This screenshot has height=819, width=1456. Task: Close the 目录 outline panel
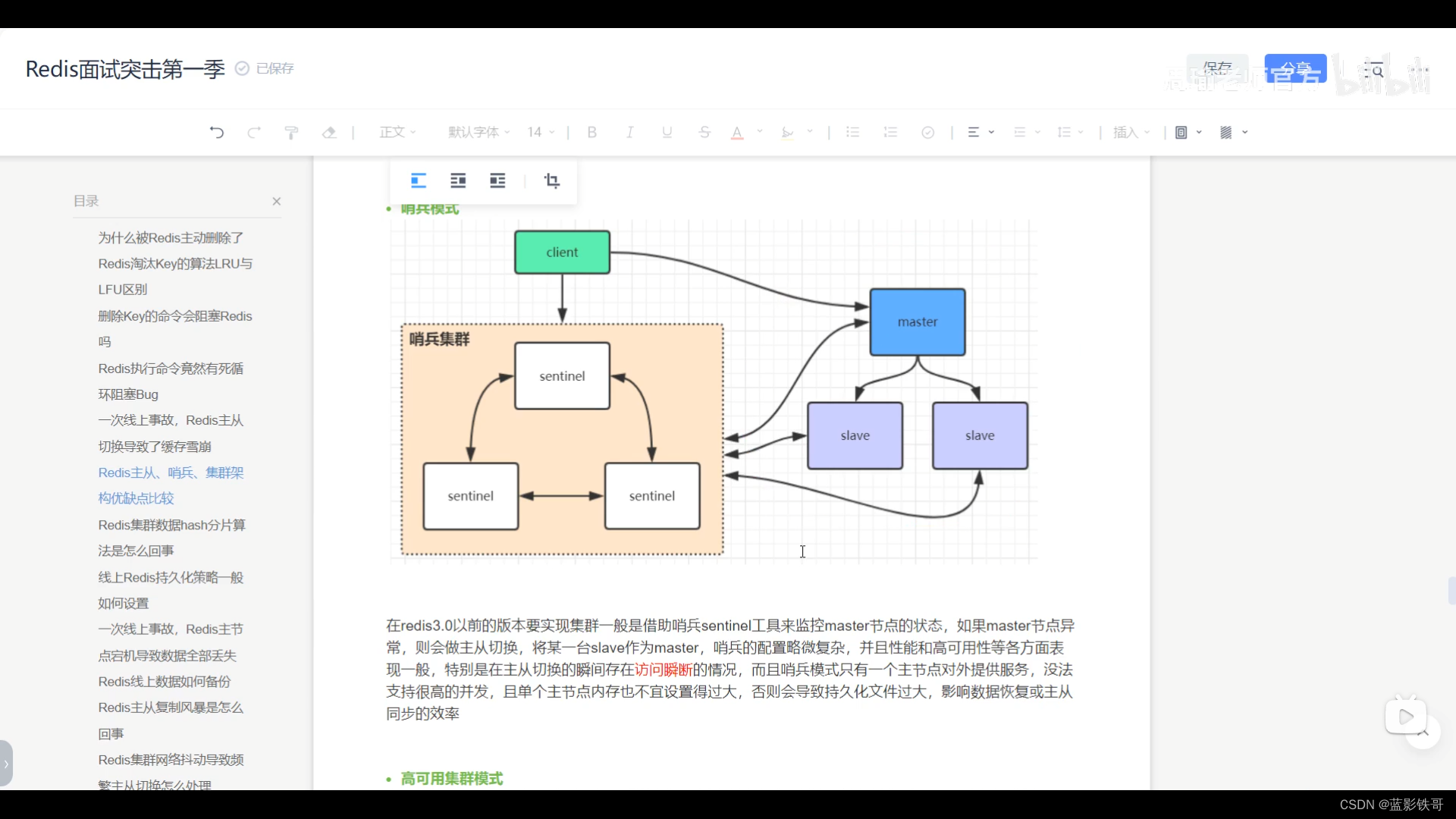277,201
